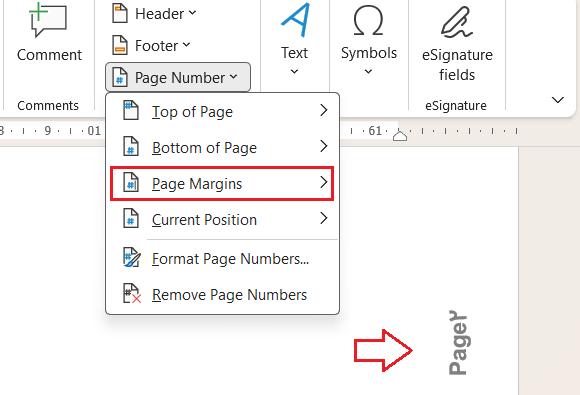Click the Top of Page icon

click(131, 110)
